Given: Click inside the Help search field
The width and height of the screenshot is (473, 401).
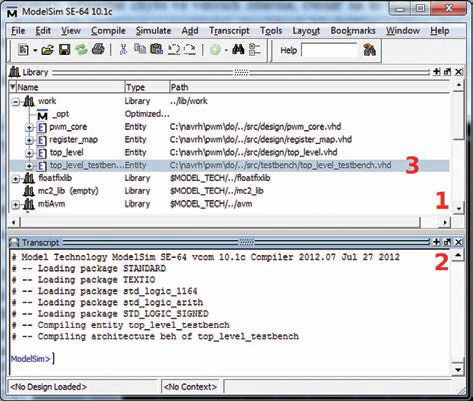Looking at the screenshot, I should click(x=329, y=50).
